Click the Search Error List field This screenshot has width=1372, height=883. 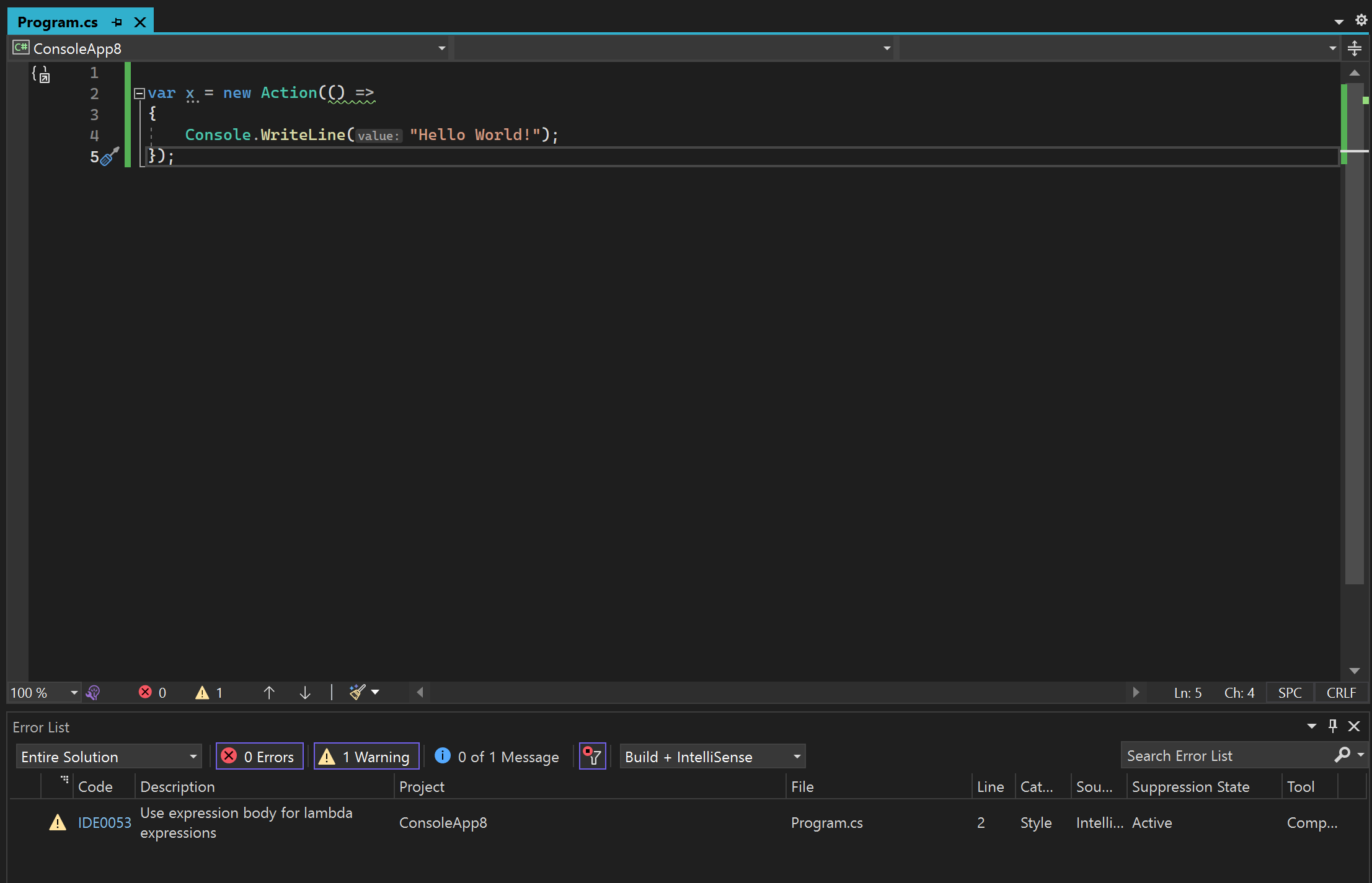1226,755
